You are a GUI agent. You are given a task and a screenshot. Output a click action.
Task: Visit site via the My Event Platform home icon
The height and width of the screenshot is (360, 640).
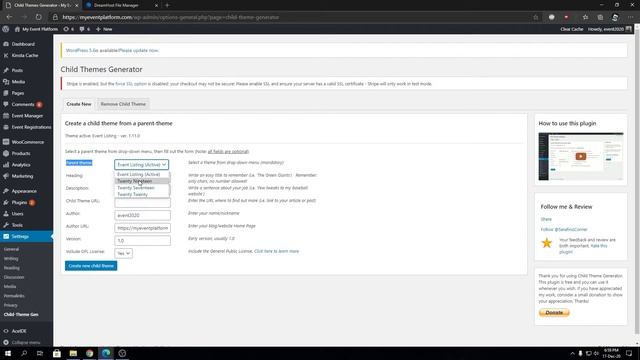[x=36, y=29]
